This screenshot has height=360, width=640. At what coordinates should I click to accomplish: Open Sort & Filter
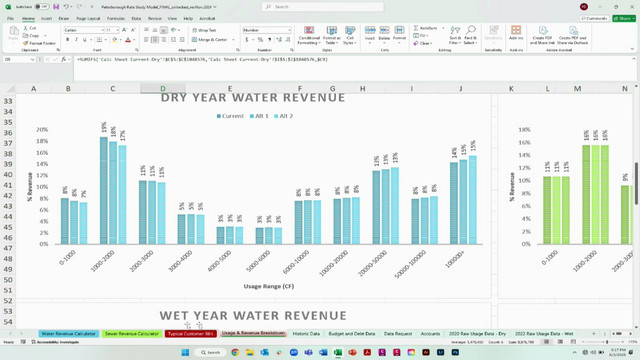click(x=455, y=35)
